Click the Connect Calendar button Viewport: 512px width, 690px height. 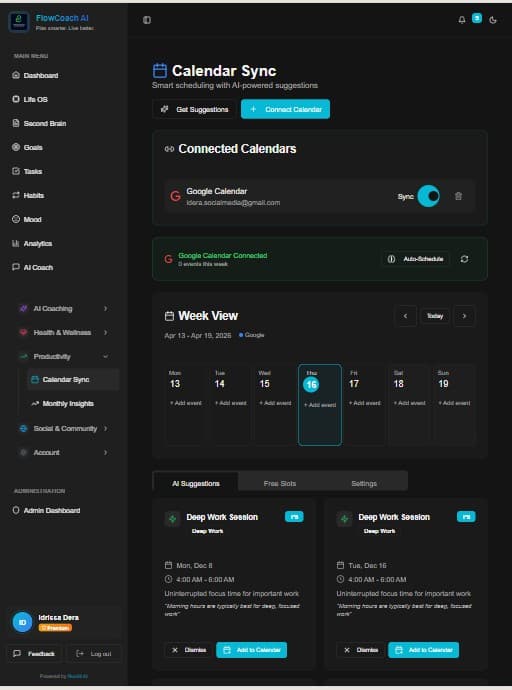tap(285, 109)
